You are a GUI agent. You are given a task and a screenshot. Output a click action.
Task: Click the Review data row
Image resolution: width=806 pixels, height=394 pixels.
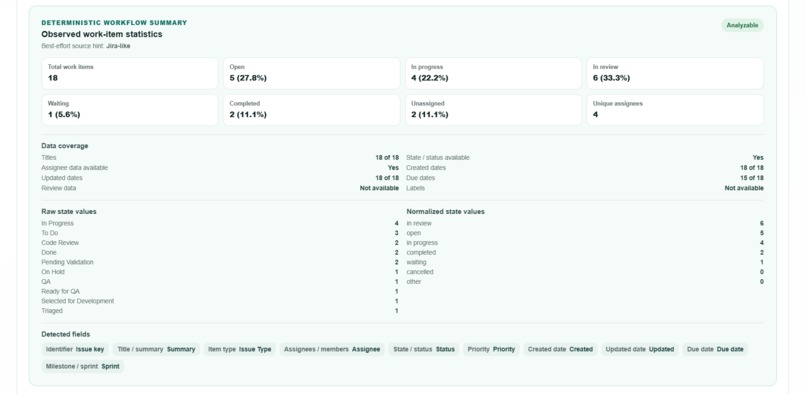pyautogui.click(x=220, y=188)
